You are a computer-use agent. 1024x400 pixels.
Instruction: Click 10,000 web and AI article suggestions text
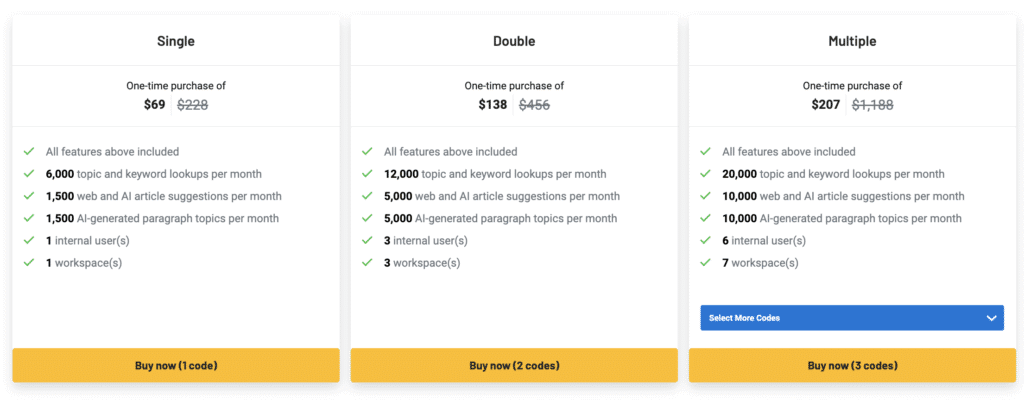click(844, 196)
